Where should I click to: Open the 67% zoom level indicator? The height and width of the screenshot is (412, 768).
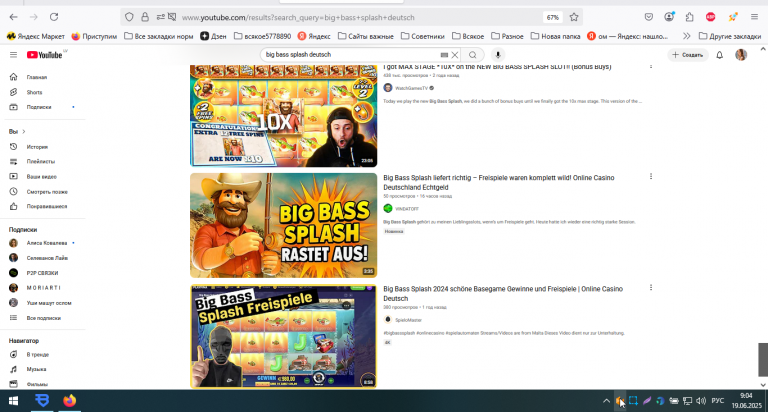(x=552, y=17)
